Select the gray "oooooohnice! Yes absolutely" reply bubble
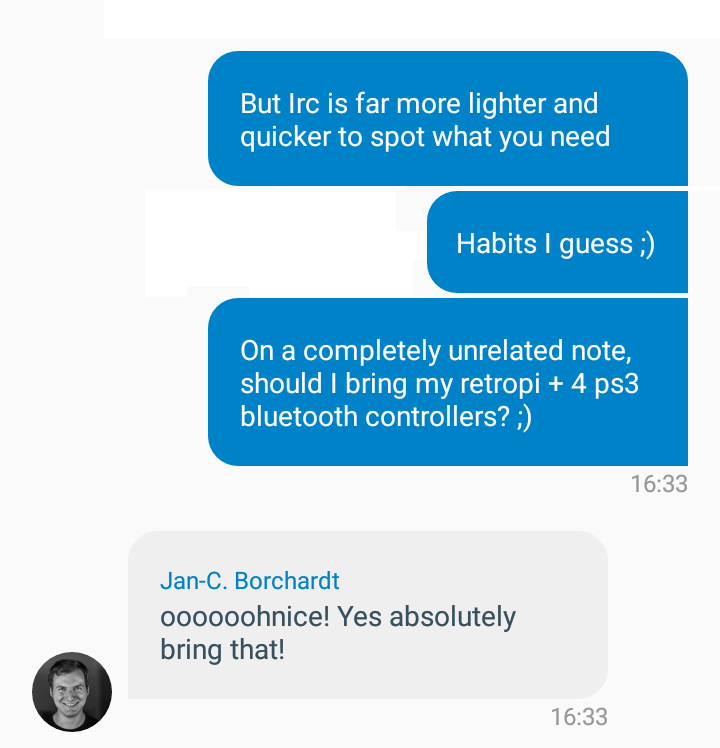720x748 pixels. (368, 615)
